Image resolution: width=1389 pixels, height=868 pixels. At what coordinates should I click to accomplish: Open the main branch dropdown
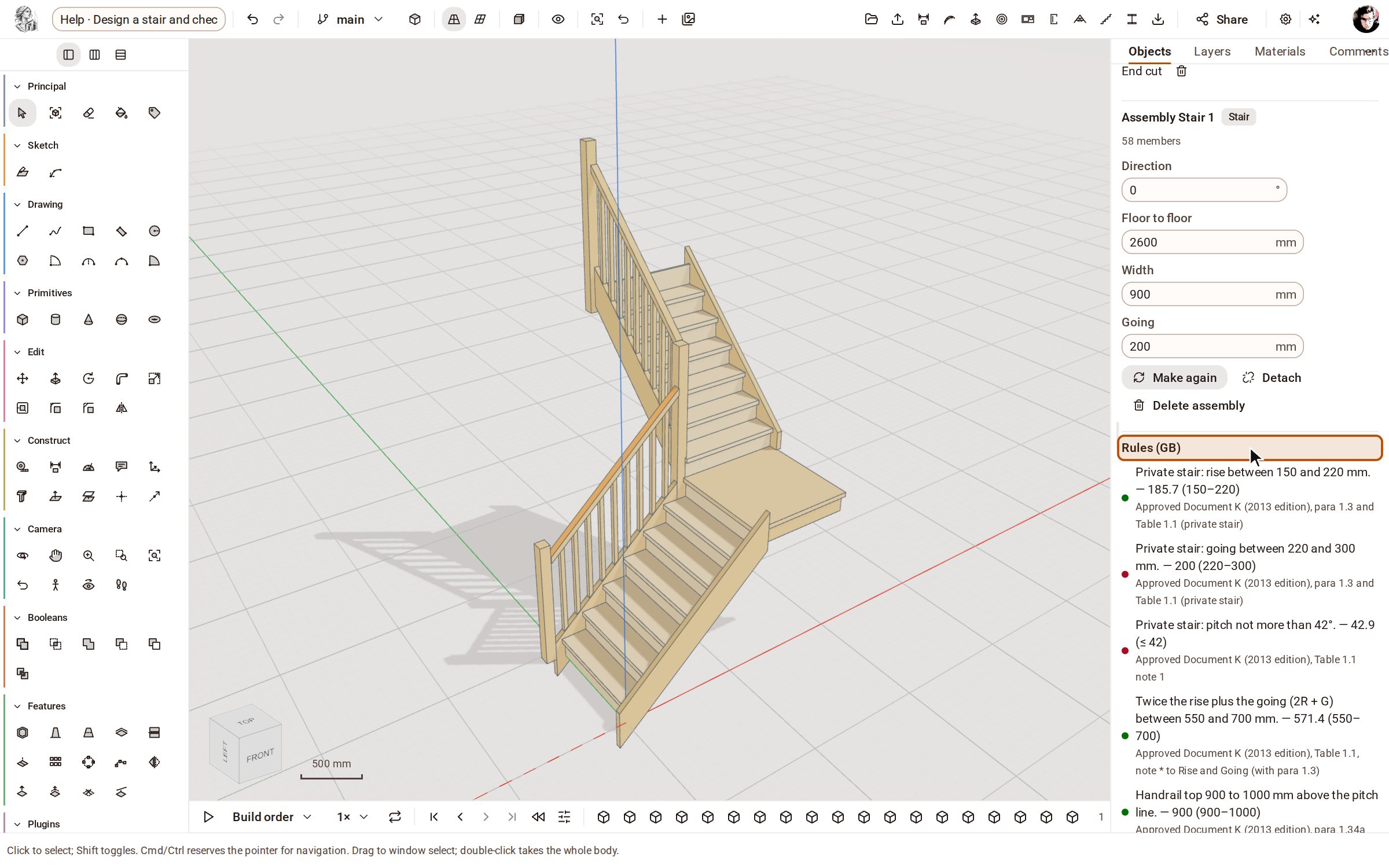click(x=350, y=19)
